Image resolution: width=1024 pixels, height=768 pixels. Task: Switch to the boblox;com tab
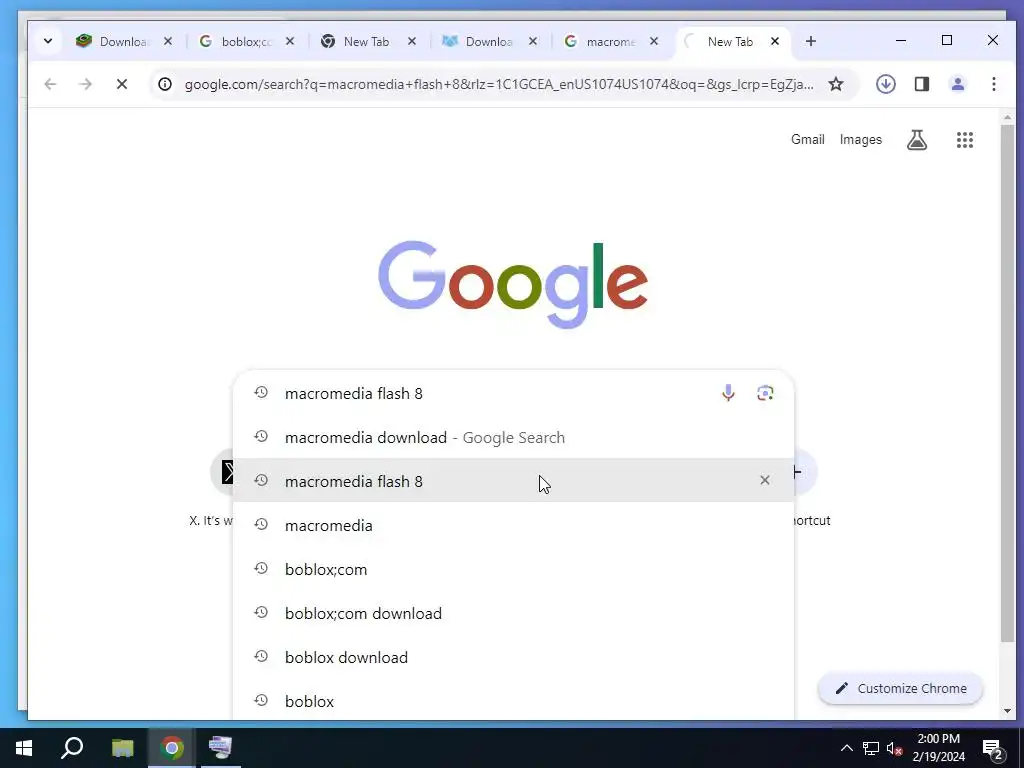246,41
